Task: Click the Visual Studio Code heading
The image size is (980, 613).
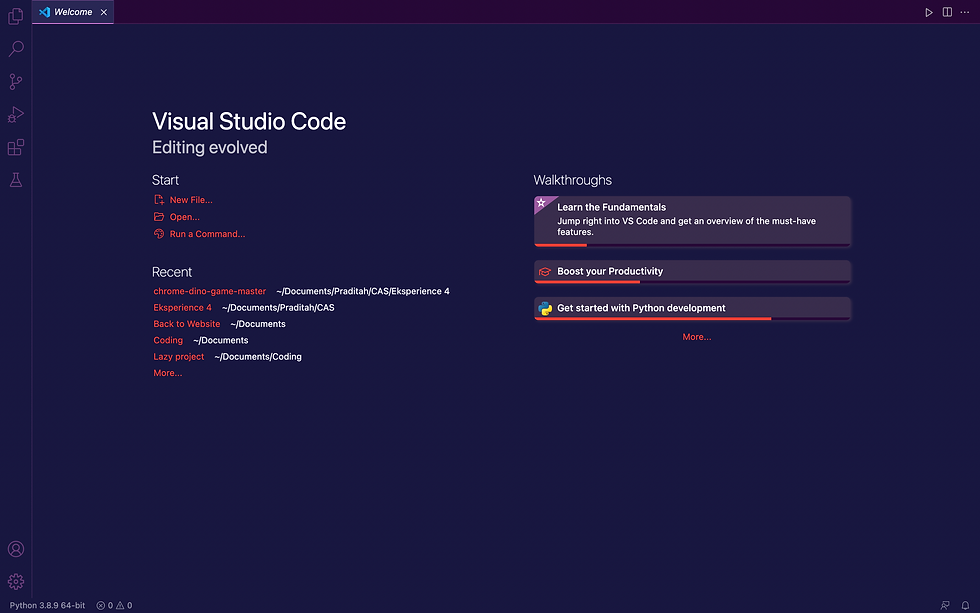Action: coord(249,121)
